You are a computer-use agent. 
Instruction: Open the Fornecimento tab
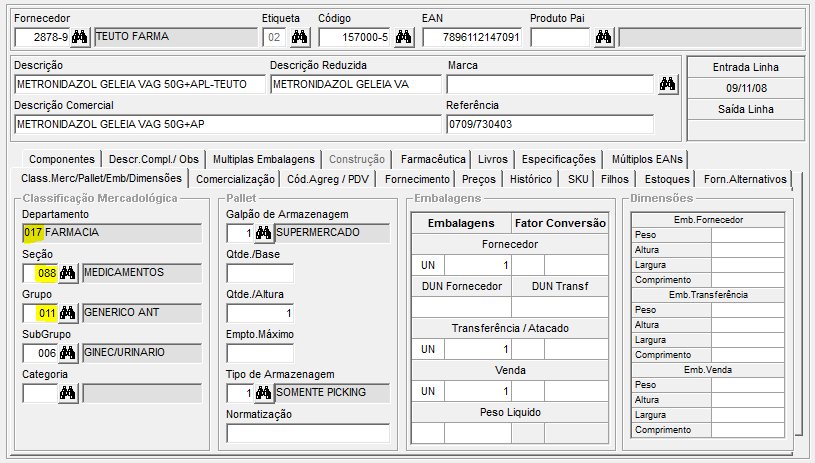(x=417, y=179)
